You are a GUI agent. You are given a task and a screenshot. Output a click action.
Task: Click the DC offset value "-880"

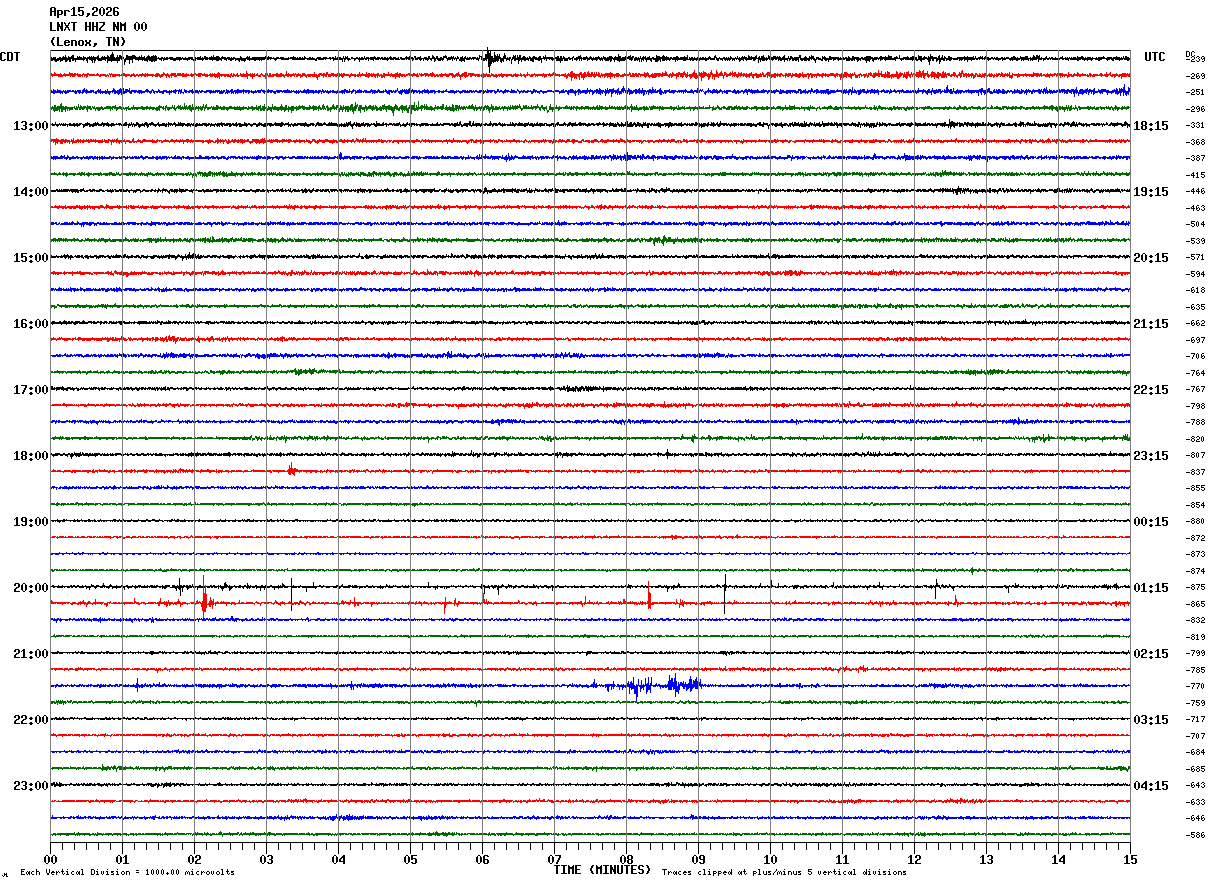click(1195, 521)
